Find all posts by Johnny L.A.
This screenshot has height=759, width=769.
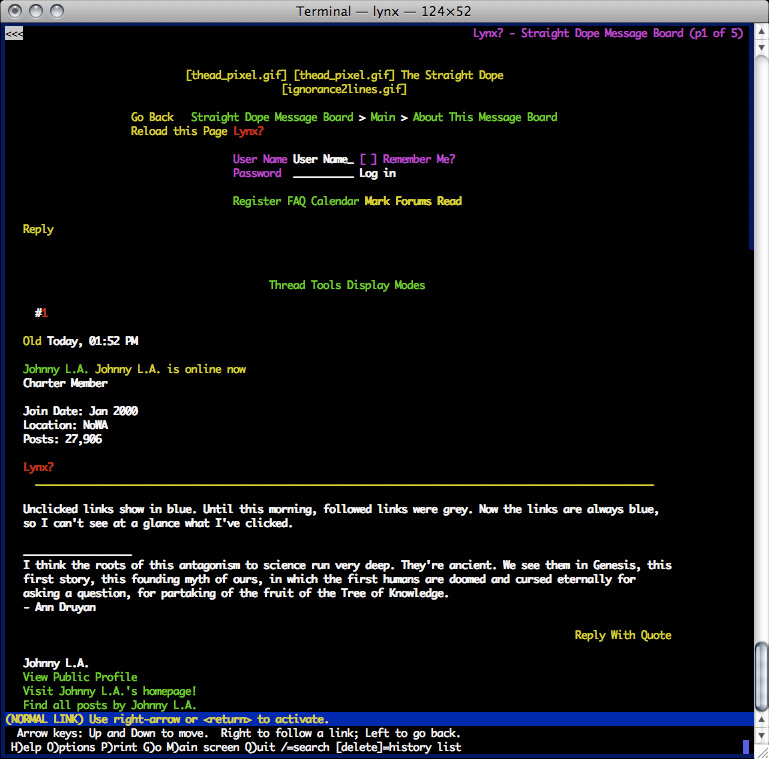109,706
